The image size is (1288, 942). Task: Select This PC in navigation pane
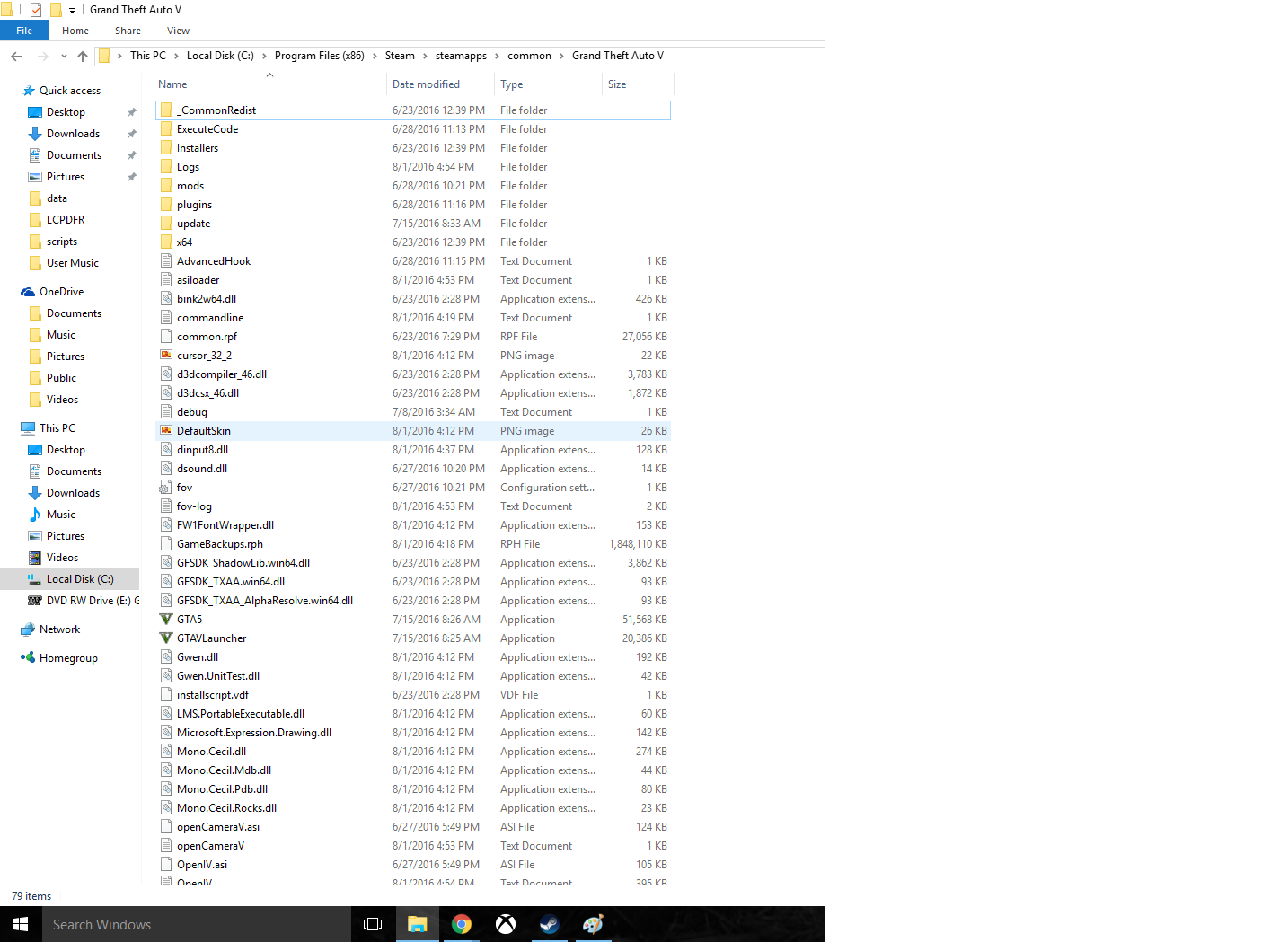[57, 428]
